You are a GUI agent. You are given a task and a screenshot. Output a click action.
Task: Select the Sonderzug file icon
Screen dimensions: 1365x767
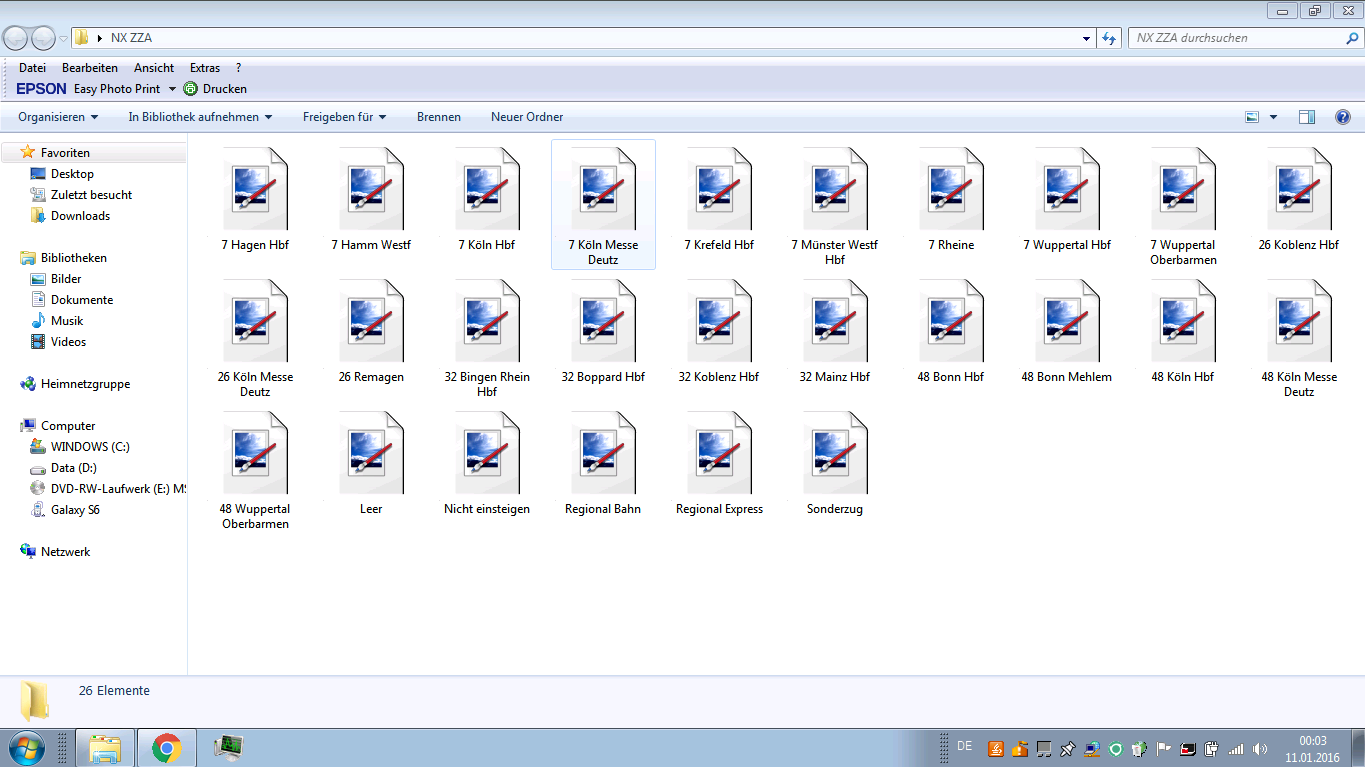coord(835,453)
